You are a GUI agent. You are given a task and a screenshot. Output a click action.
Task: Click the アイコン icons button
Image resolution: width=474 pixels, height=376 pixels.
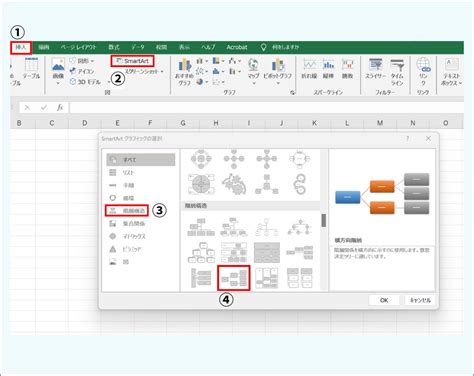pos(82,71)
